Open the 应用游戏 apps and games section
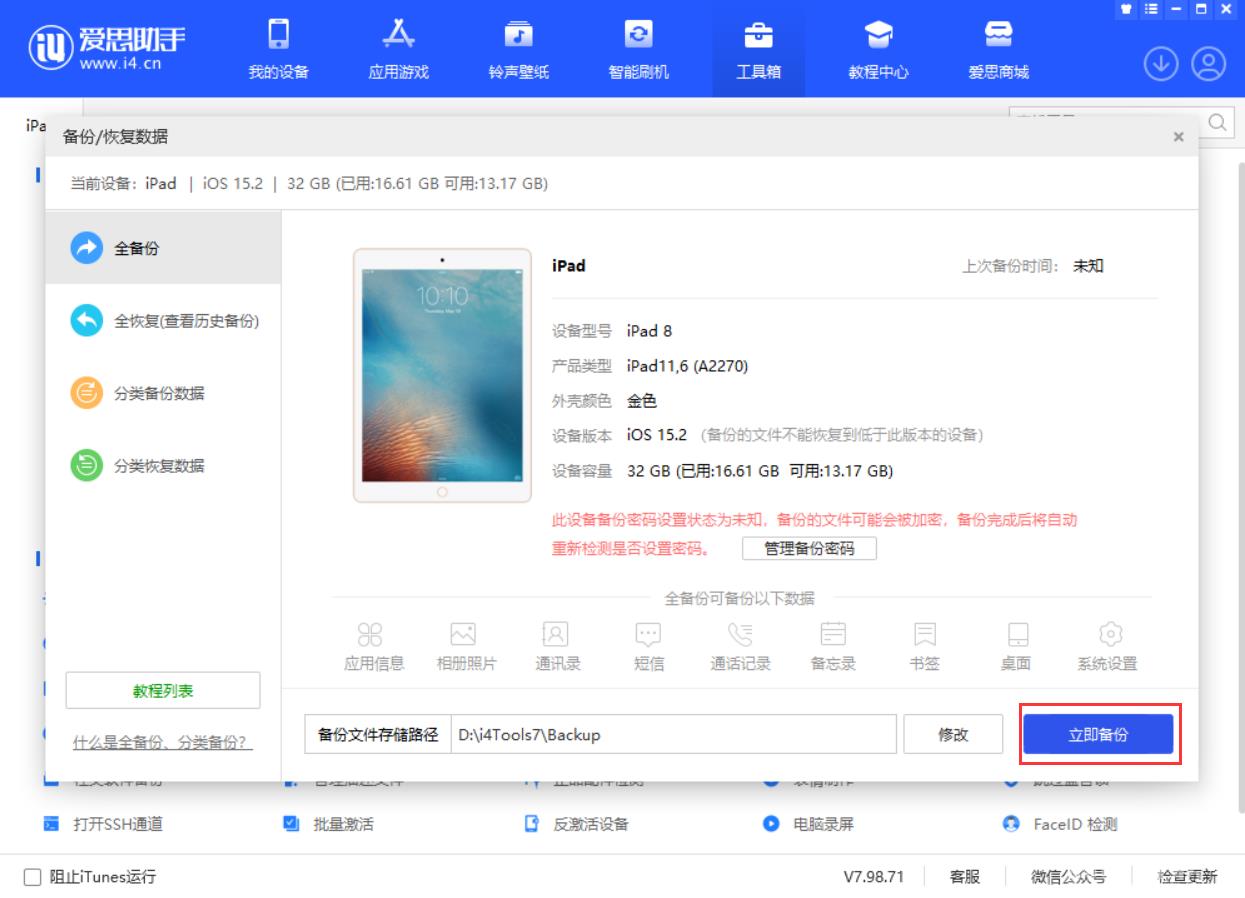1245x898 pixels. pyautogui.click(x=398, y=48)
